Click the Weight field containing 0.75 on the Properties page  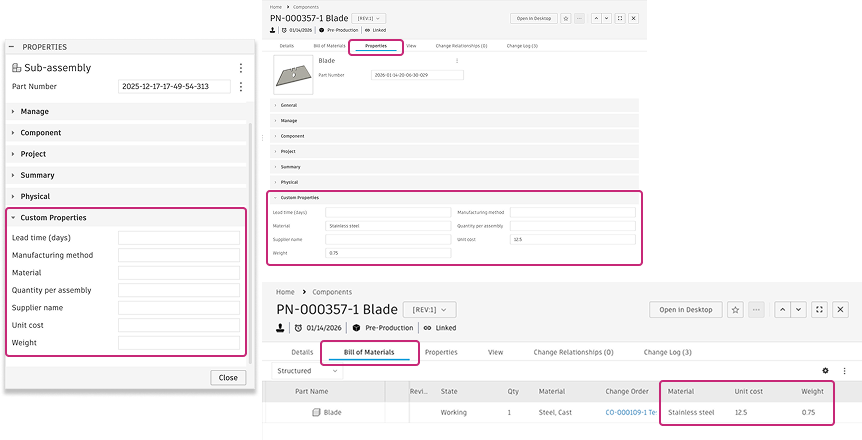point(388,253)
